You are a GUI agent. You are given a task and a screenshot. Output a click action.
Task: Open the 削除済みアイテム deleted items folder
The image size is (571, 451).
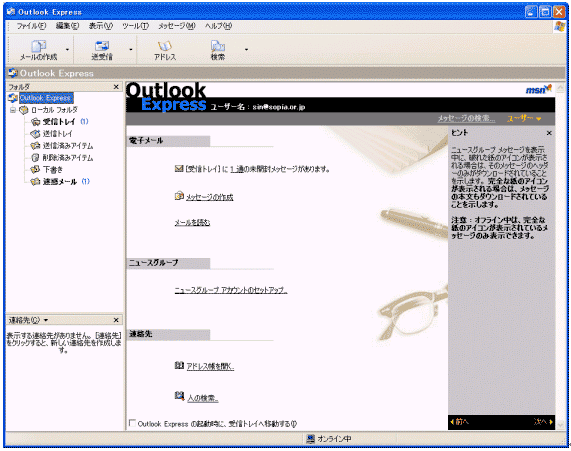62,158
